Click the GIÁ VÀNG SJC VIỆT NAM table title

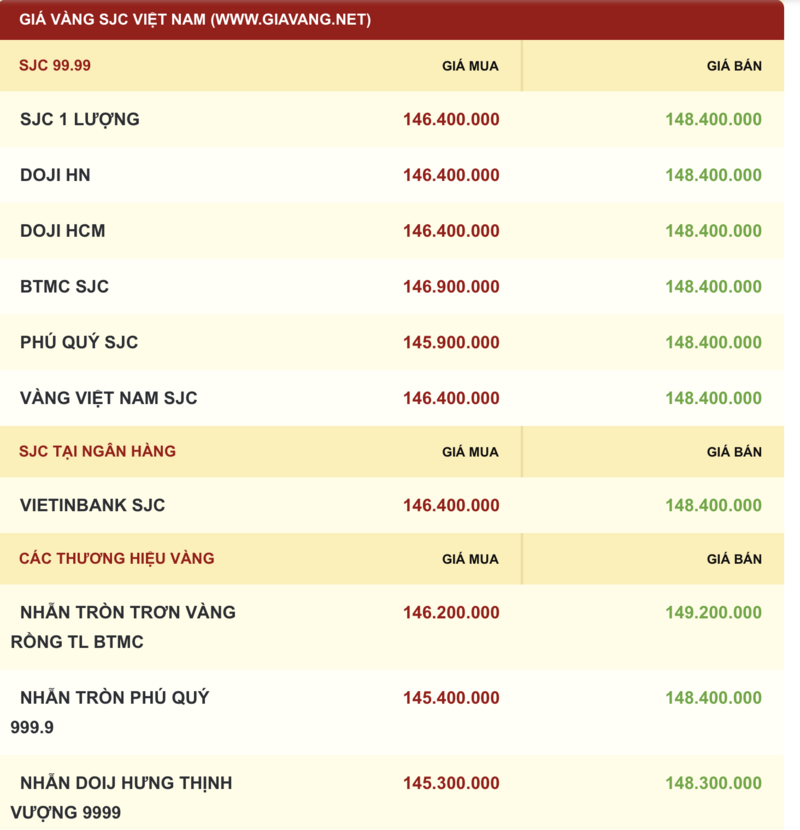tap(195, 19)
